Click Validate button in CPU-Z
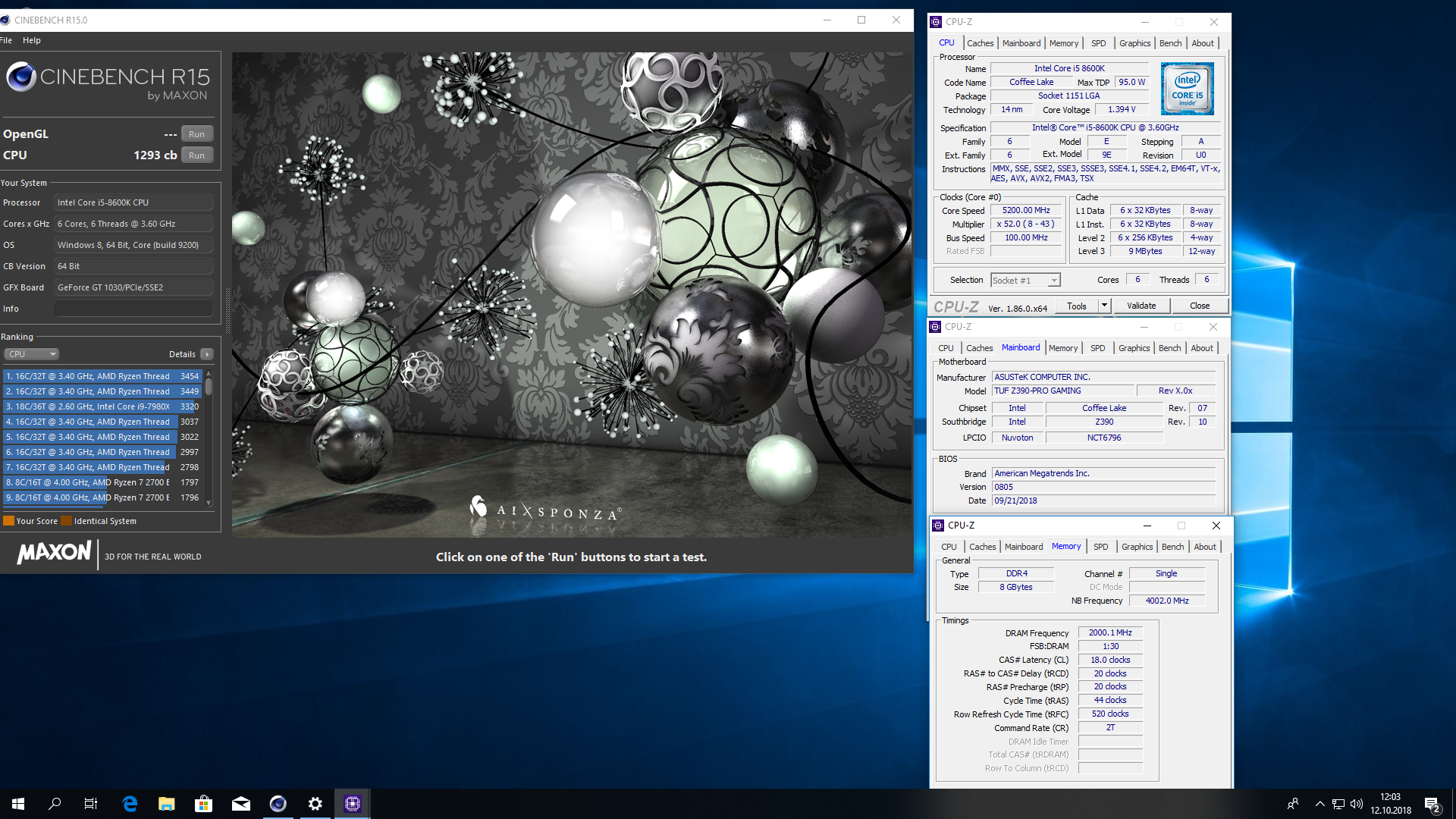The height and width of the screenshot is (819, 1456). pyautogui.click(x=1141, y=306)
